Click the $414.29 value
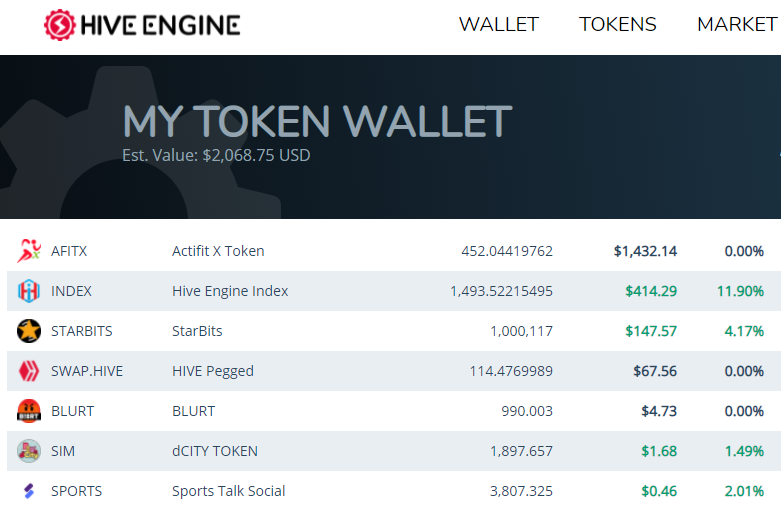781x510 pixels. click(x=651, y=291)
